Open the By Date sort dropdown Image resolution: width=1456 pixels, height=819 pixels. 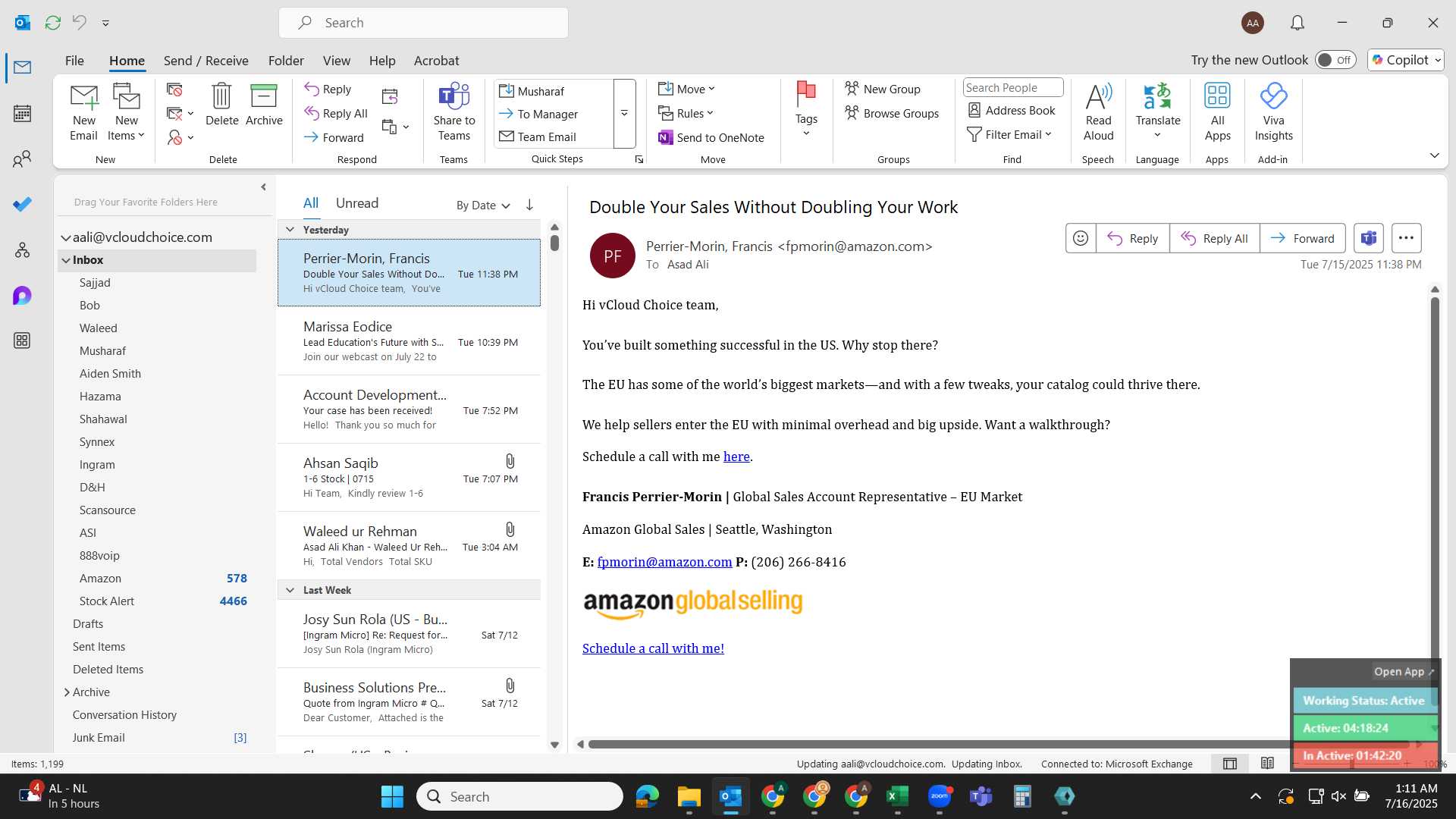(483, 206)
